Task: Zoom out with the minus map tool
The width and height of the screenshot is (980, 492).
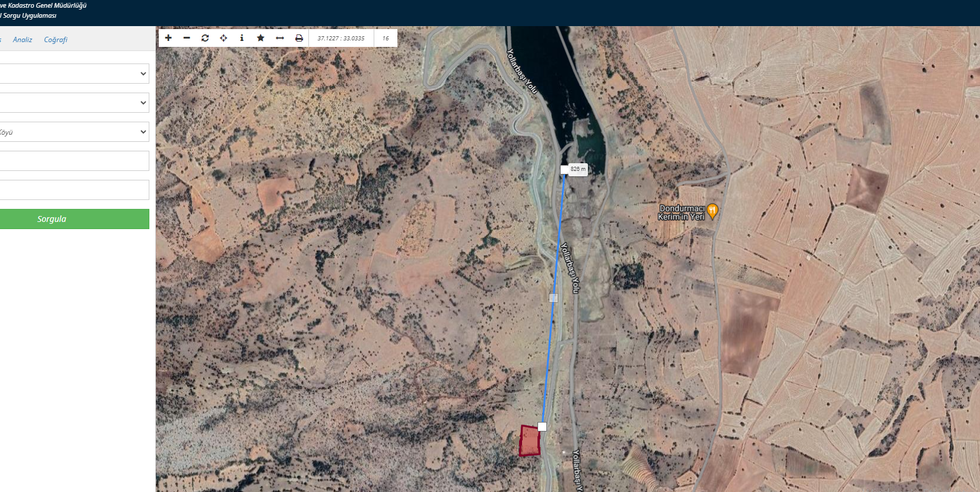Action: (186, 38)
